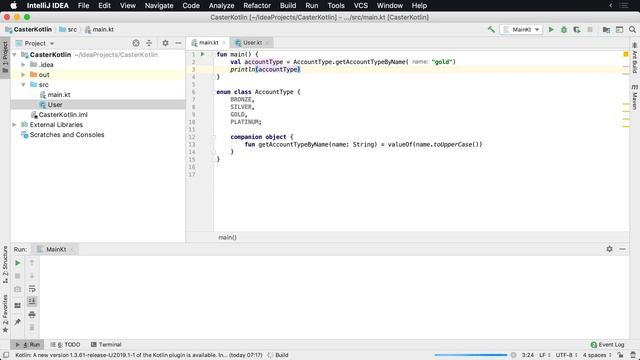Image resolution: width=640 pixels, height=360 pixels.
Task: Hide the Run tool window
Action: coord(622,249)
